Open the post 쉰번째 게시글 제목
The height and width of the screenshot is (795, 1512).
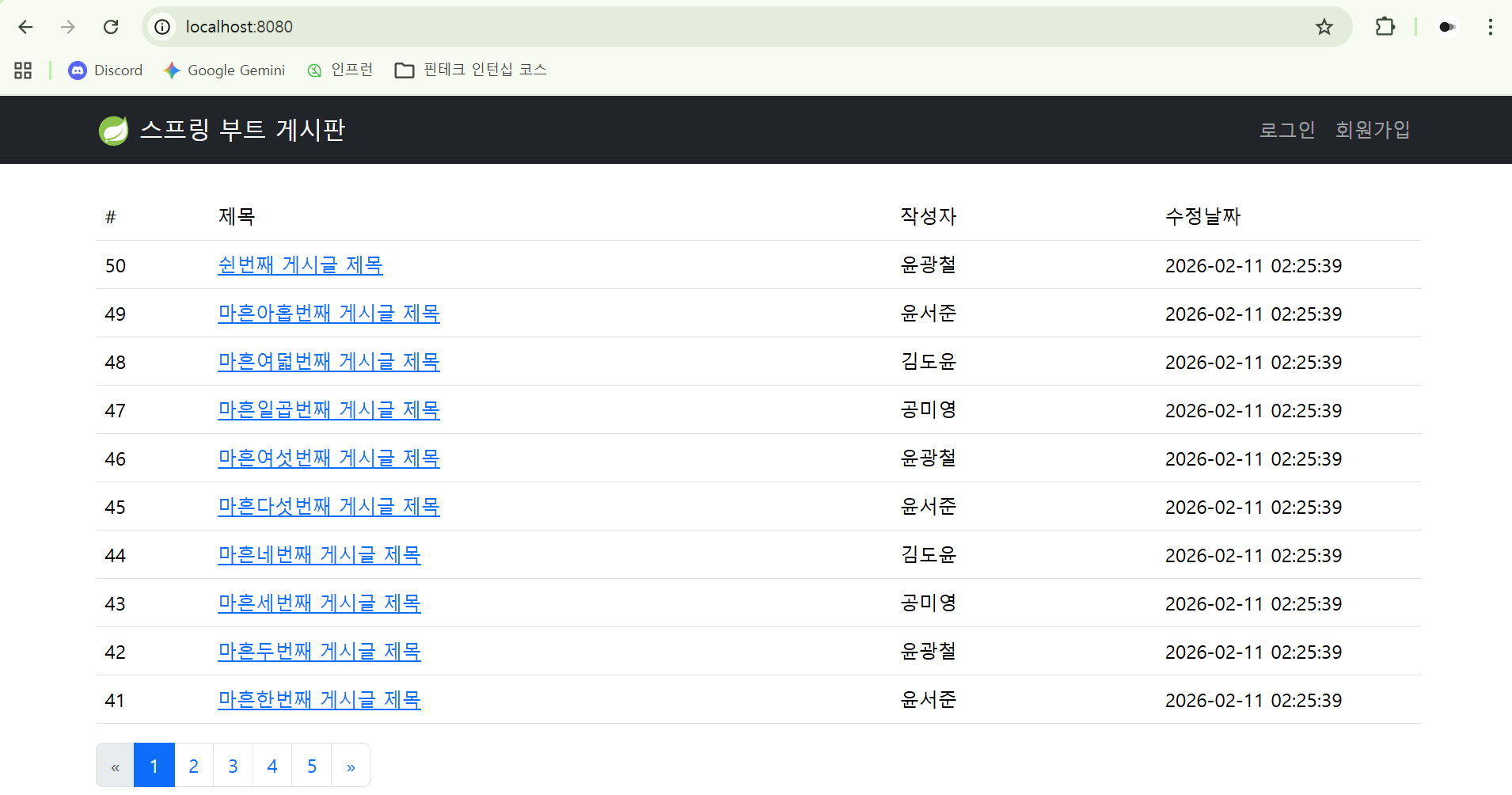[x=300, y=265]
